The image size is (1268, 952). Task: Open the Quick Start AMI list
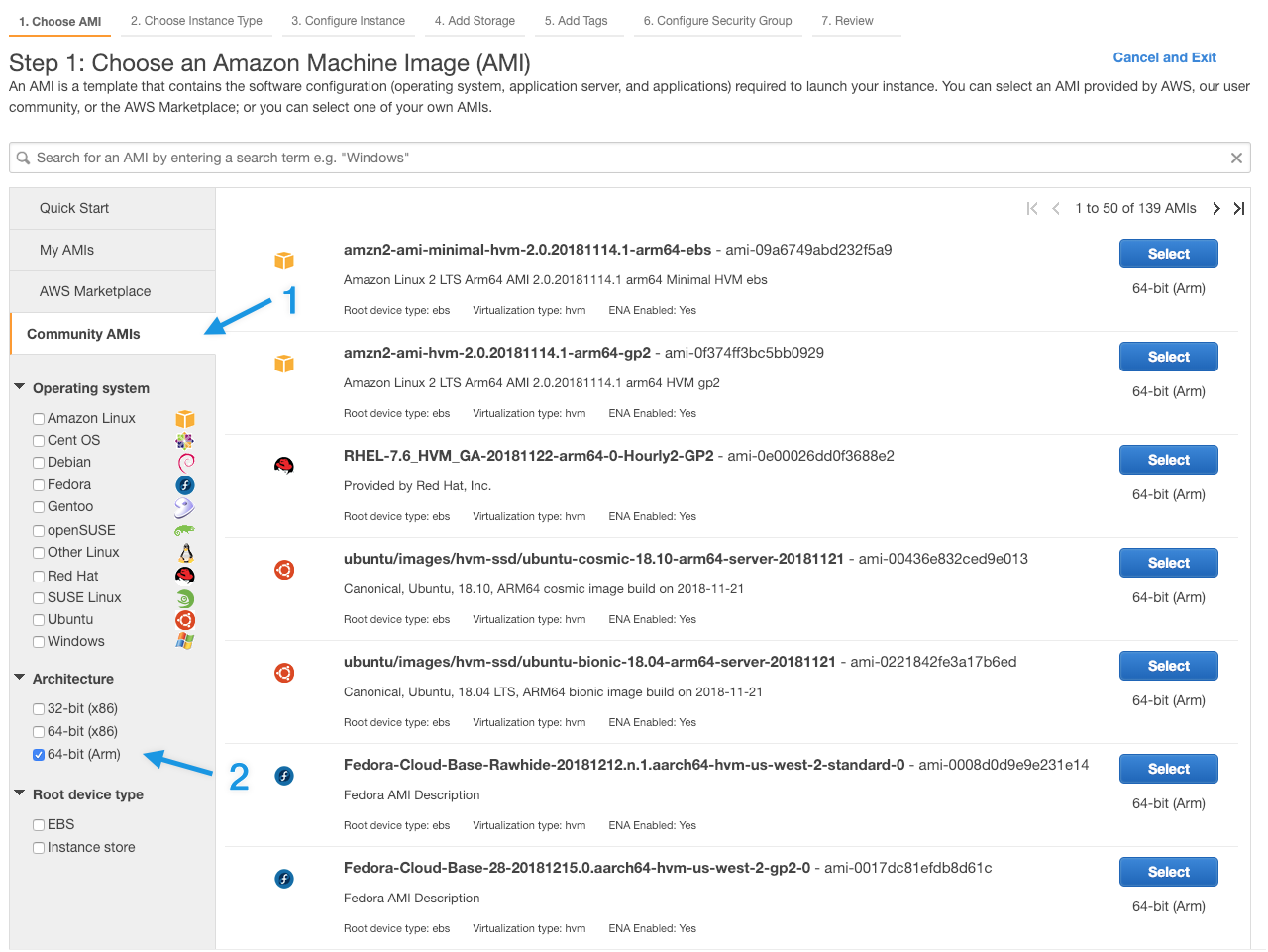[112, 209]
